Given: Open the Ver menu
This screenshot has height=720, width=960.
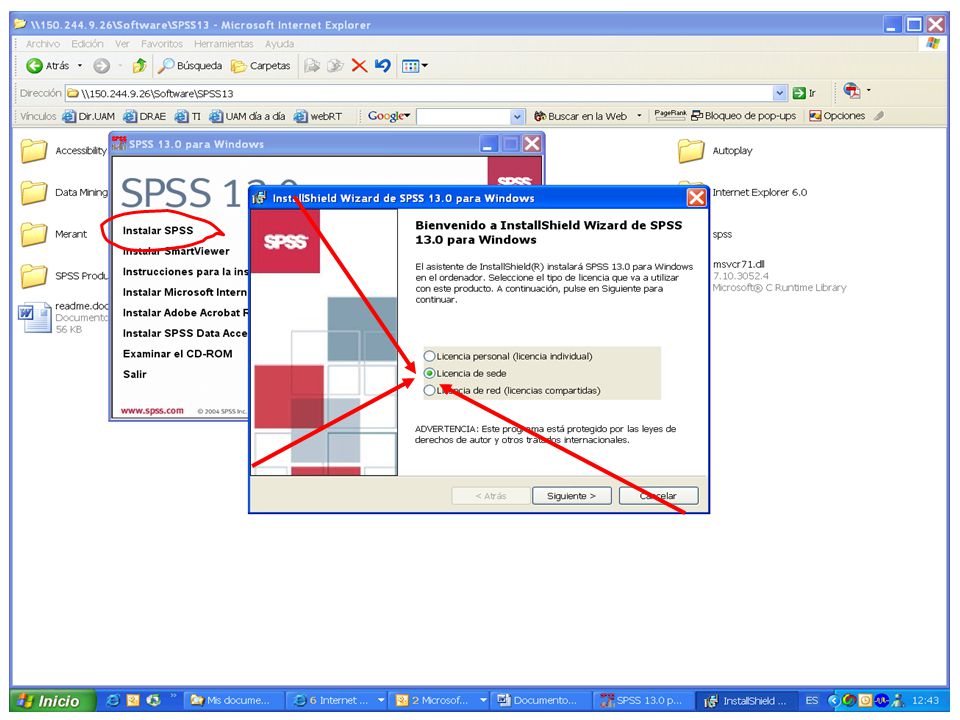Looking at the screenshot, I should [122, 43].
